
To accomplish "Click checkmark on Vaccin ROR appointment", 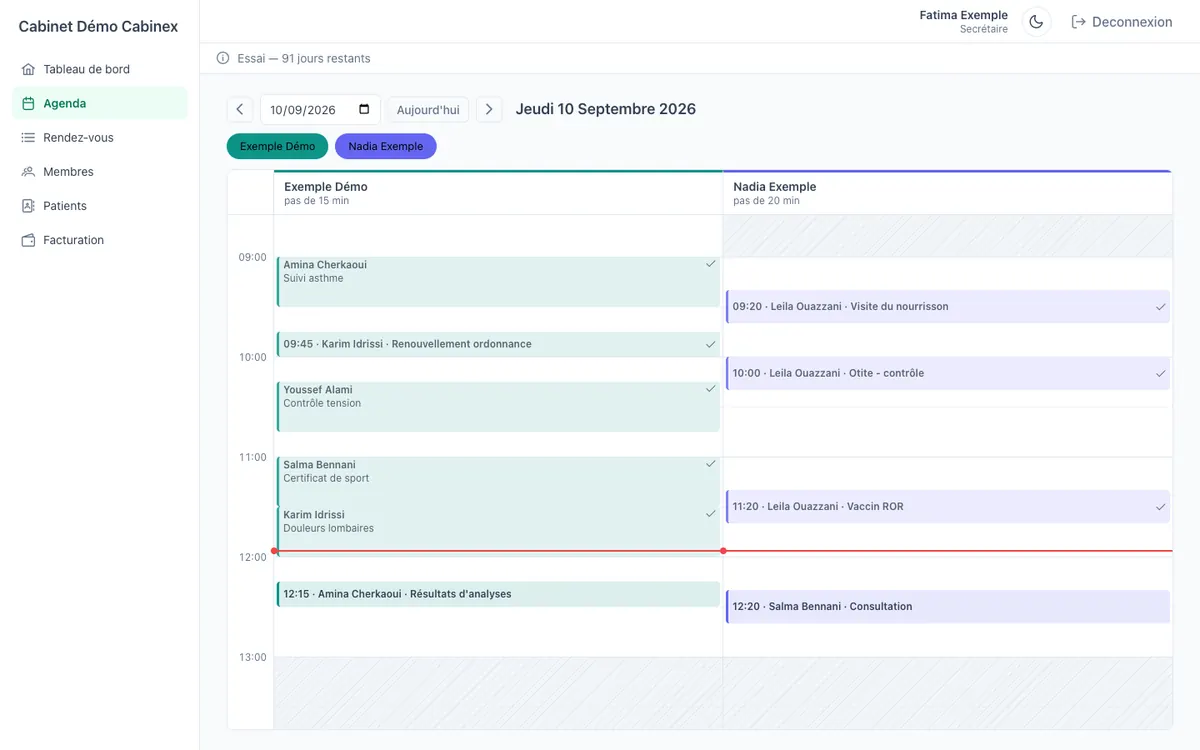I will [1161, 507].
